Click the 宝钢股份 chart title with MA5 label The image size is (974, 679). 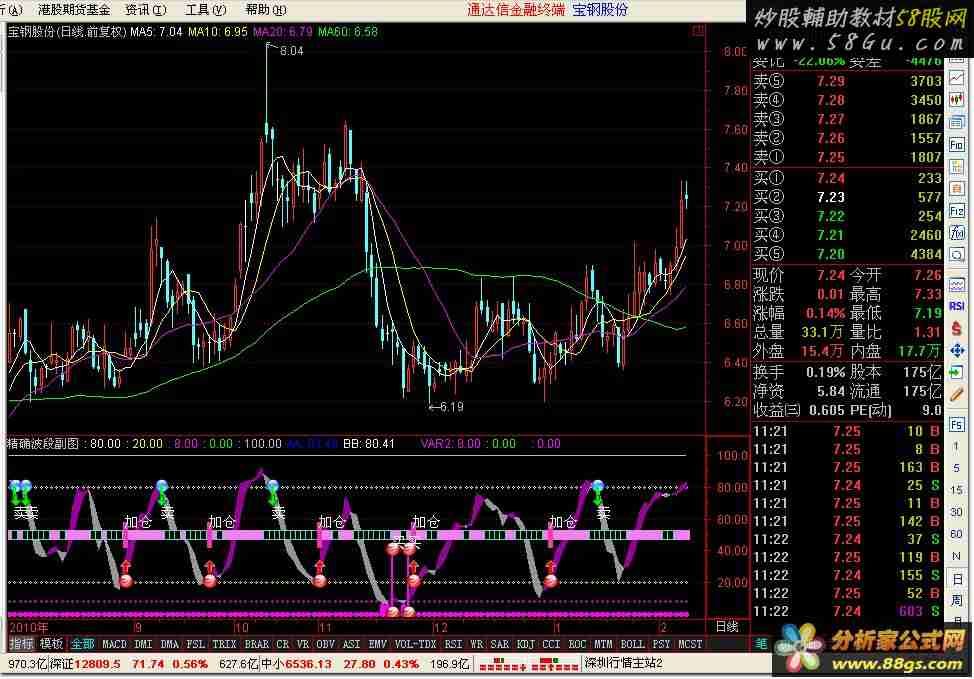click(x=96, y=32)
